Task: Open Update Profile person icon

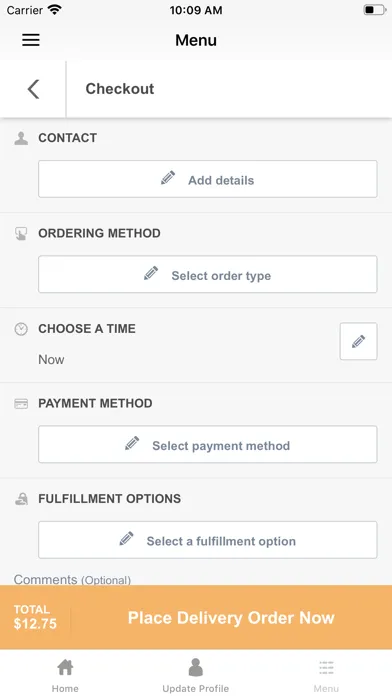Action: pyautogui.click(x=195, y=667)
